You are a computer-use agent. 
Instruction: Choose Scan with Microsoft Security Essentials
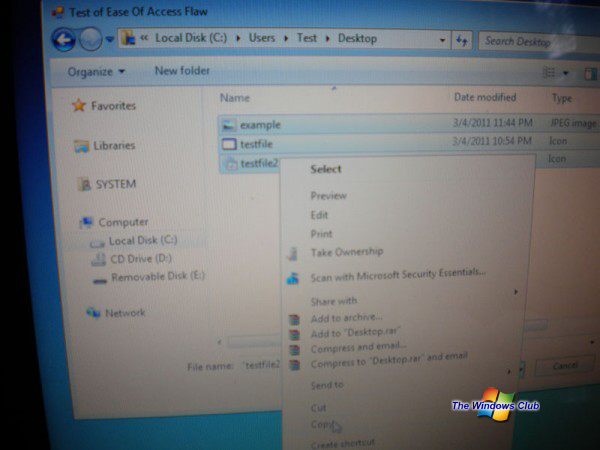(398, 275)
